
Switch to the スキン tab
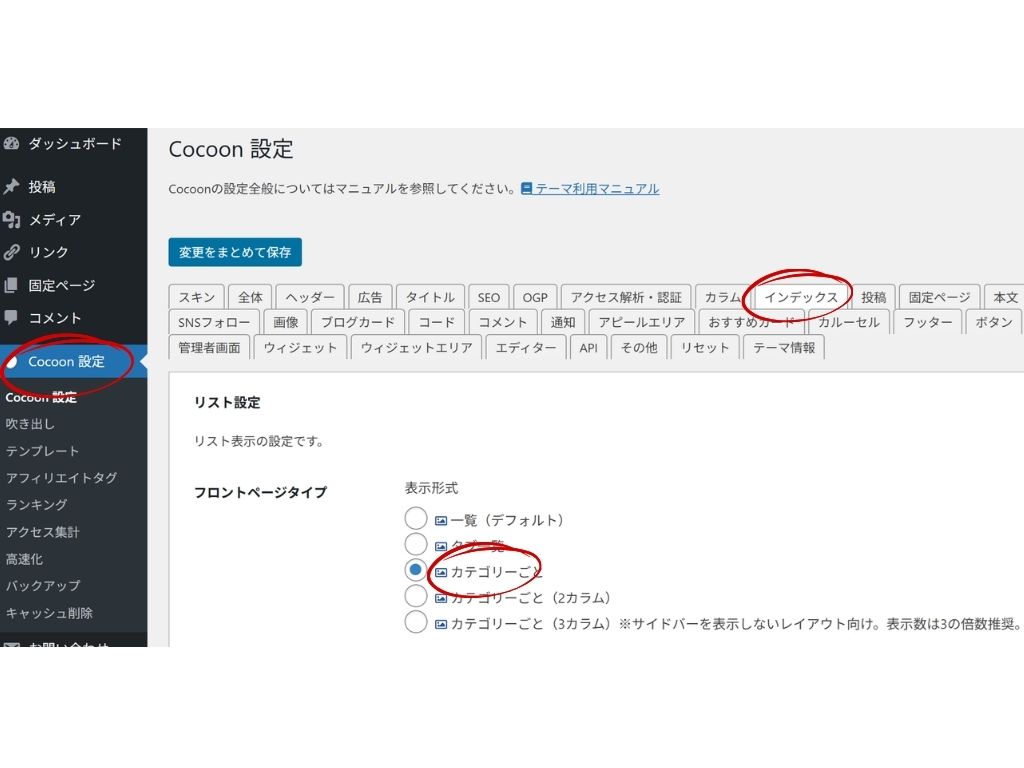(196, 297)
